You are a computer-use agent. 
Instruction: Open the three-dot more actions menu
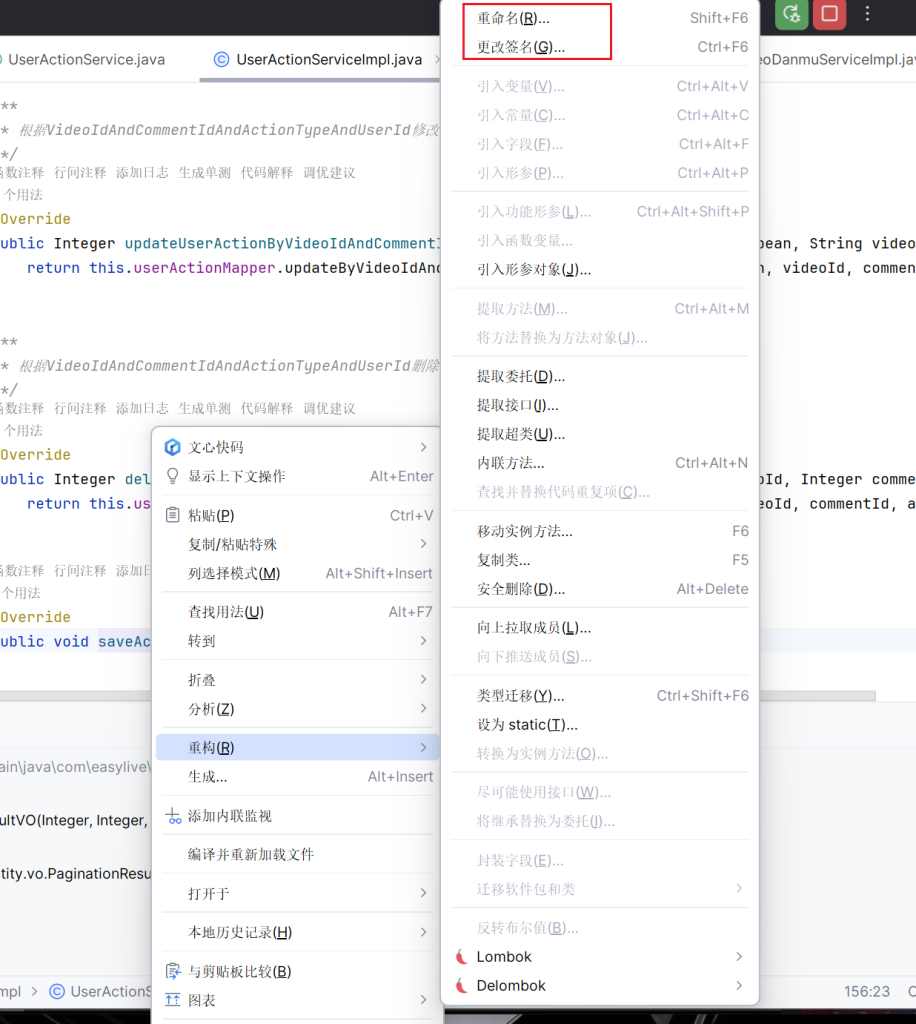867,14
